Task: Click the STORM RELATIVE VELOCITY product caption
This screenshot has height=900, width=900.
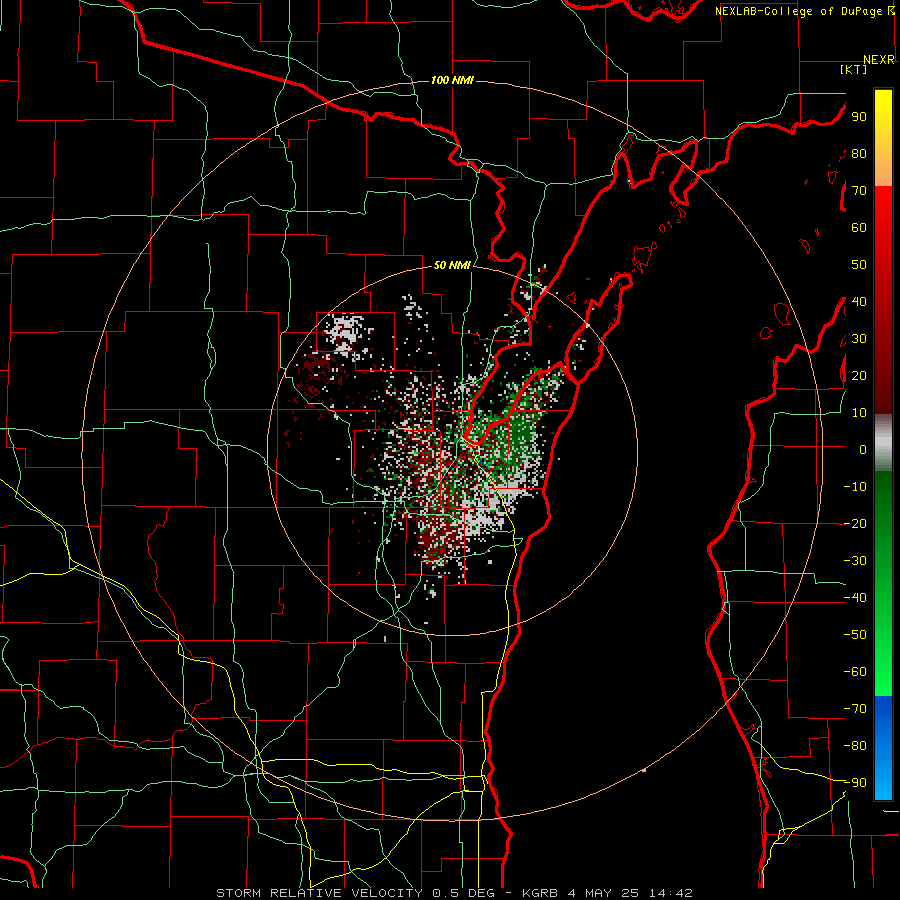Action: tap(319, 893)
